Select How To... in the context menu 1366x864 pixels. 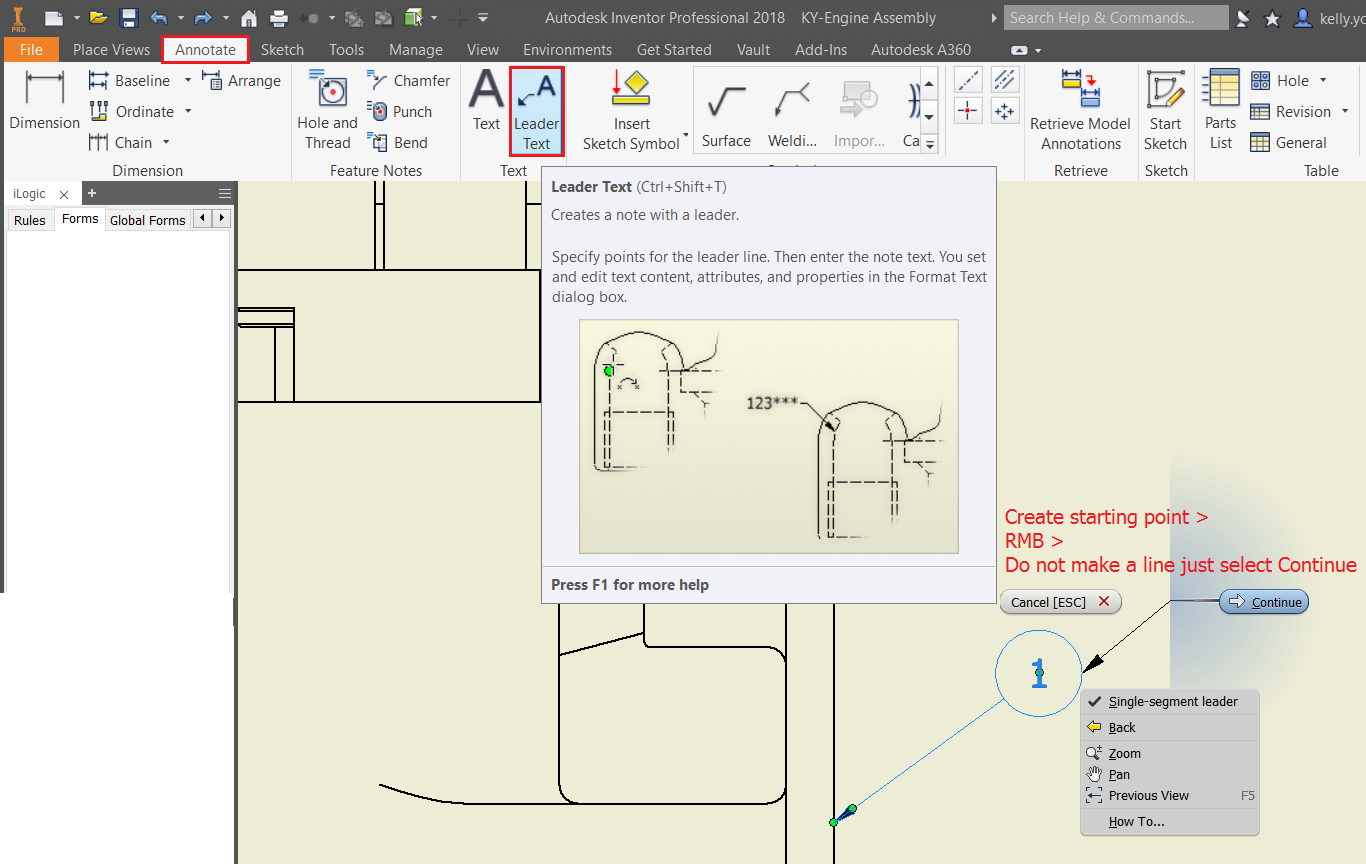(x=1170, y=822)
